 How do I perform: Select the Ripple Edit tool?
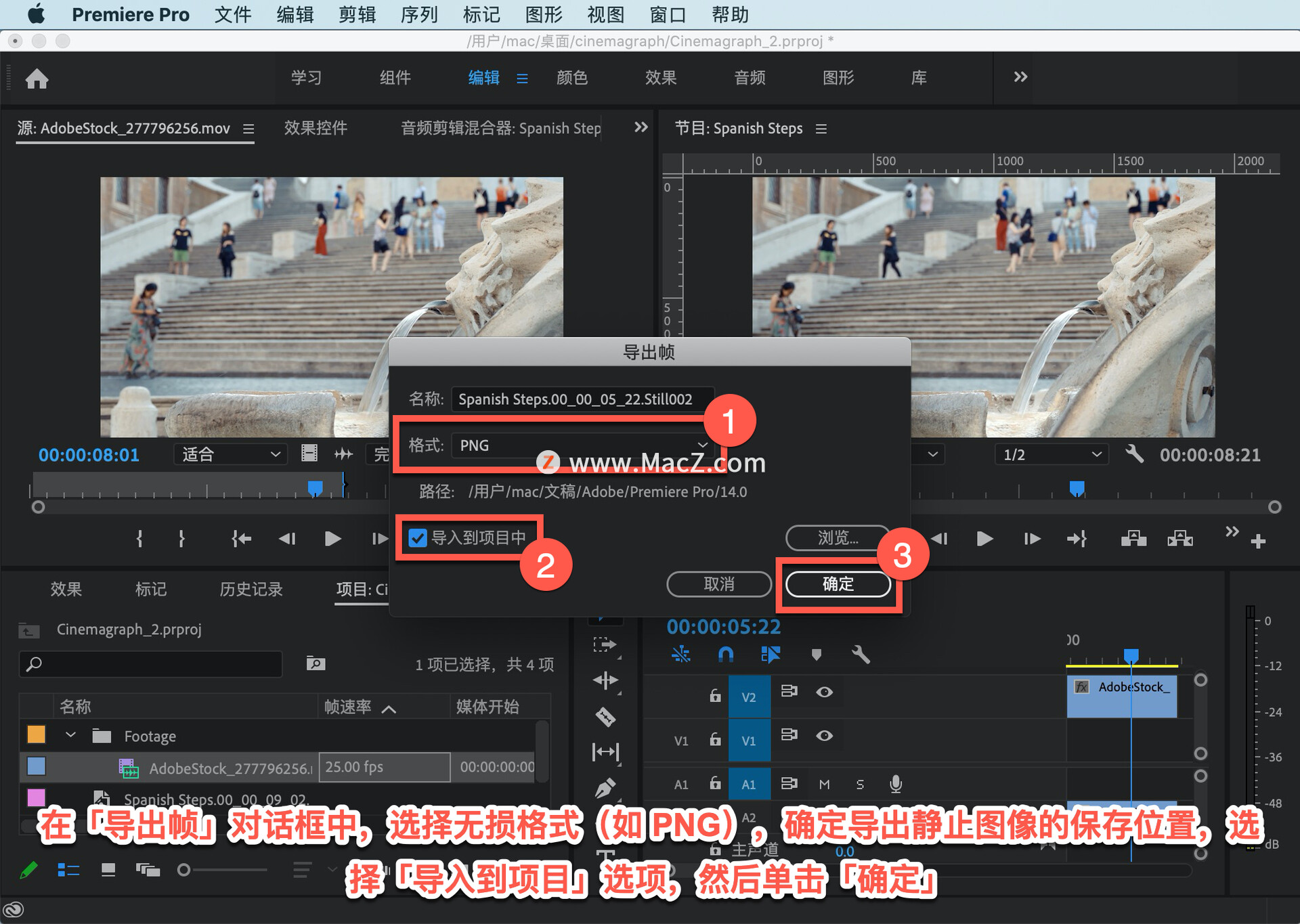605,680
